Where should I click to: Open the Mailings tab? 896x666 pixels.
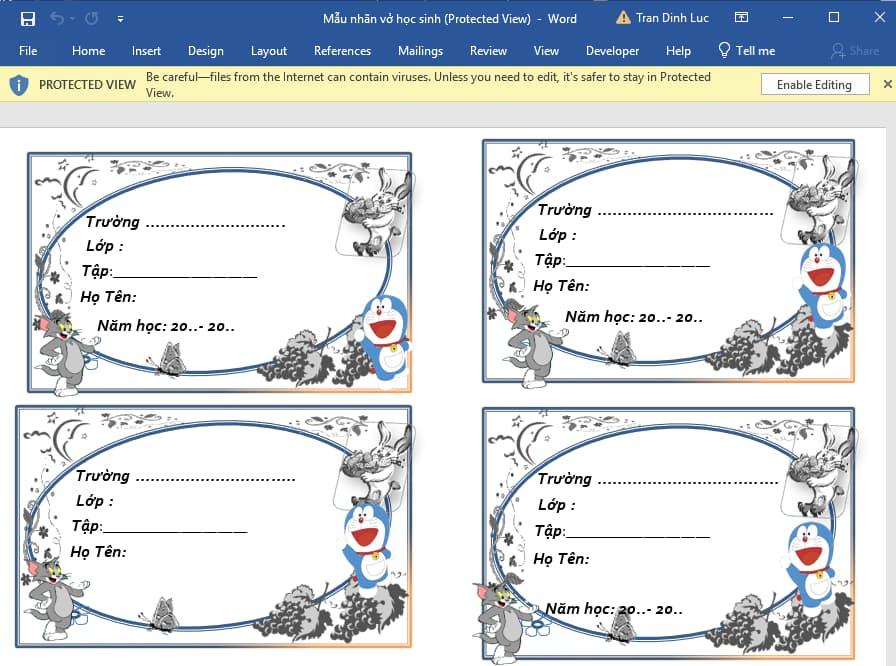[421, 51]
